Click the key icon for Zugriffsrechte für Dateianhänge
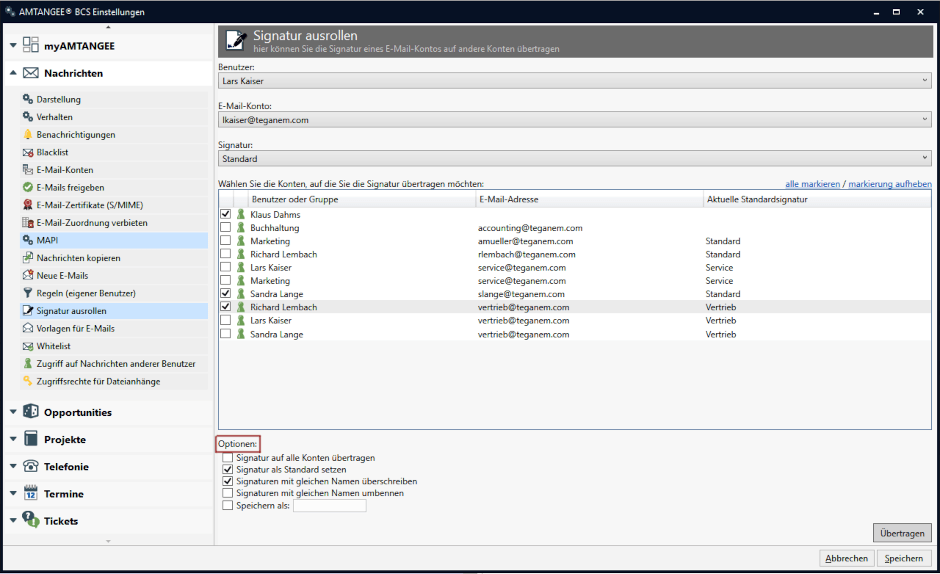This screenshot has width=940, height=574. [28, 381]
